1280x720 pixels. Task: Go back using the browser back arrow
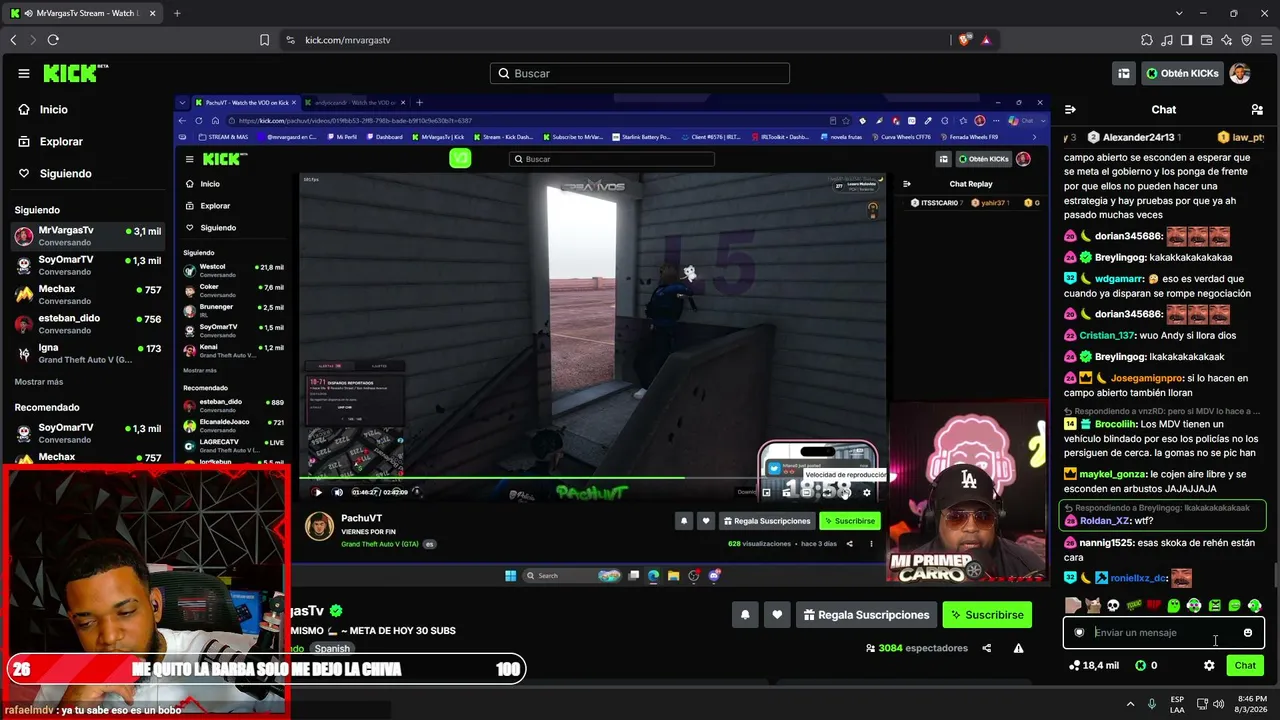pyautogui.click(x=13, y=40)
